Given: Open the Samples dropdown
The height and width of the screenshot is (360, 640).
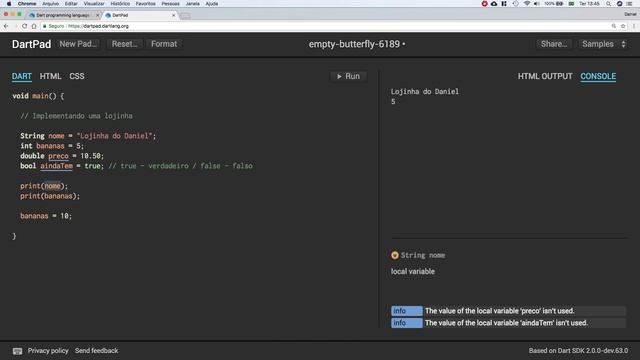Looking at the screenshot, I should [603, 44].
